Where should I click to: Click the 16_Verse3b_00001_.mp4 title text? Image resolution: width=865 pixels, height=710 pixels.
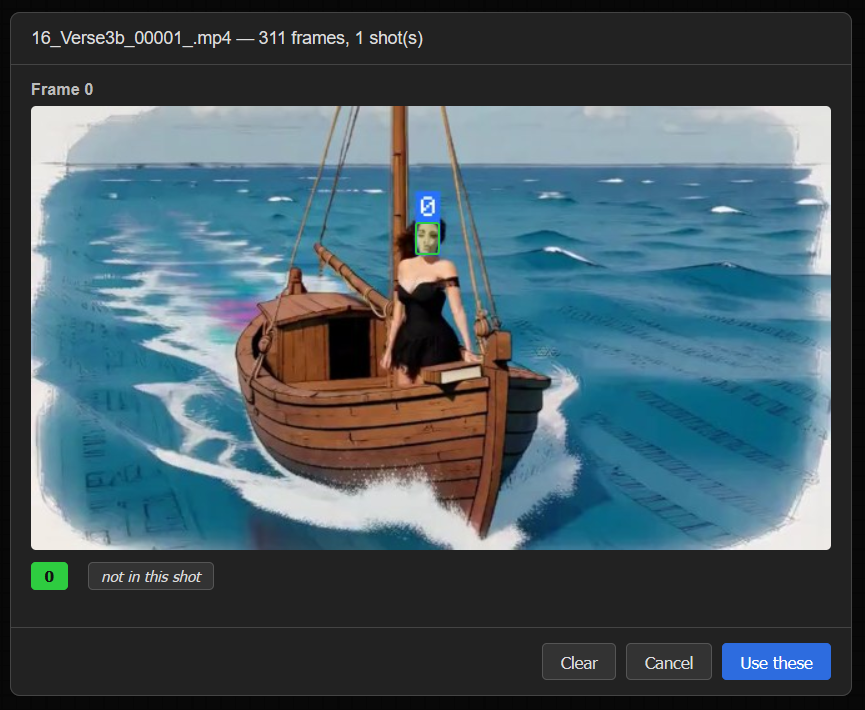coord(227,38)
